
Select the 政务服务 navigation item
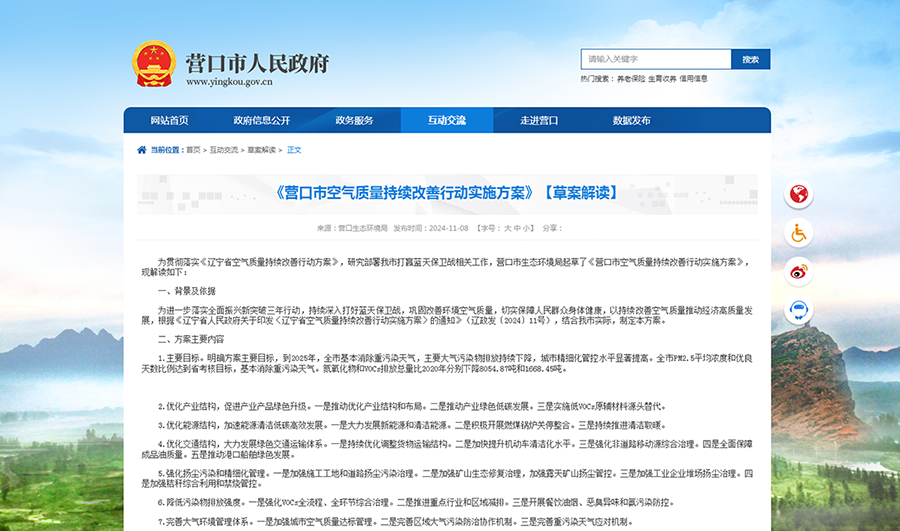tap(354, 121)
